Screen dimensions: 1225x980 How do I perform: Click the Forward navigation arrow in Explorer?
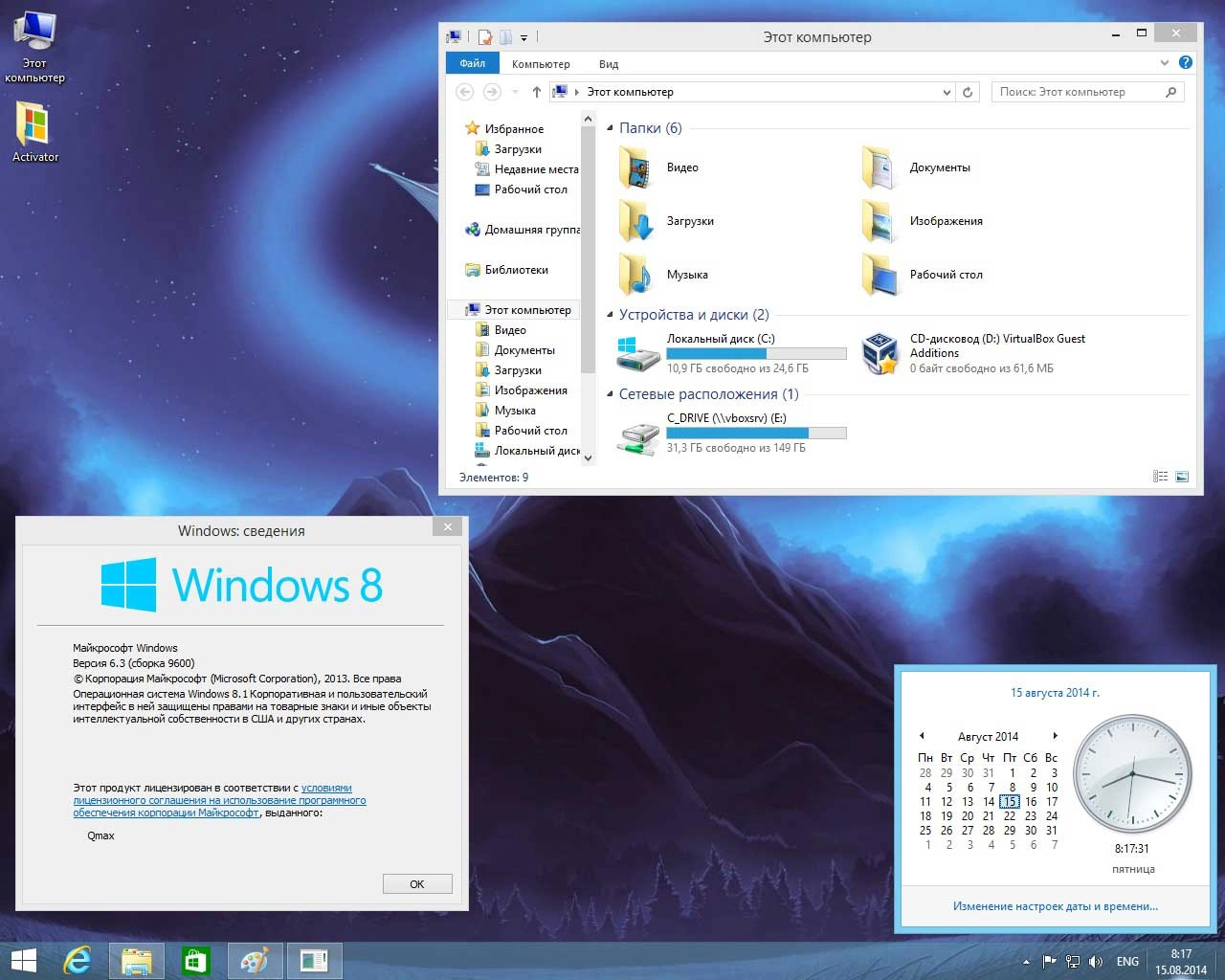pyautogui.click(x=492, y=92)
